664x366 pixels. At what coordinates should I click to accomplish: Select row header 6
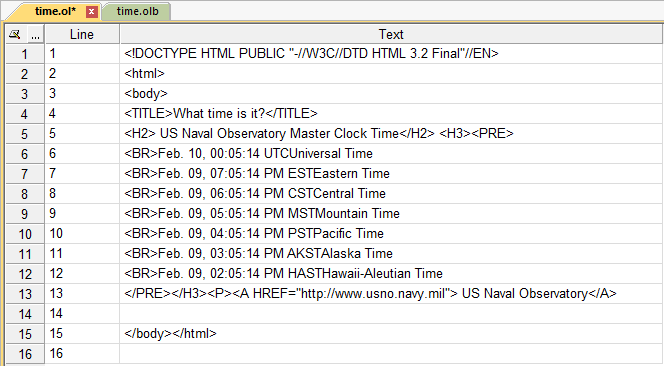click(25, 154)
